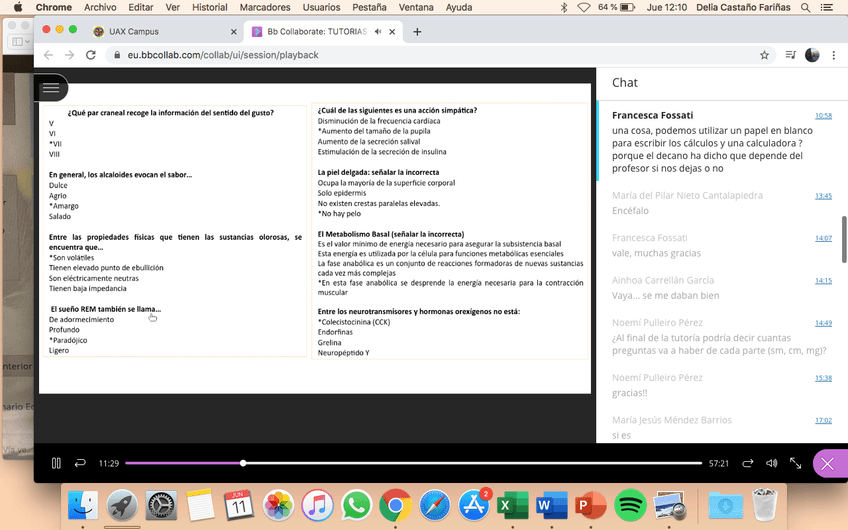Open Preview from the Dock

670,506
